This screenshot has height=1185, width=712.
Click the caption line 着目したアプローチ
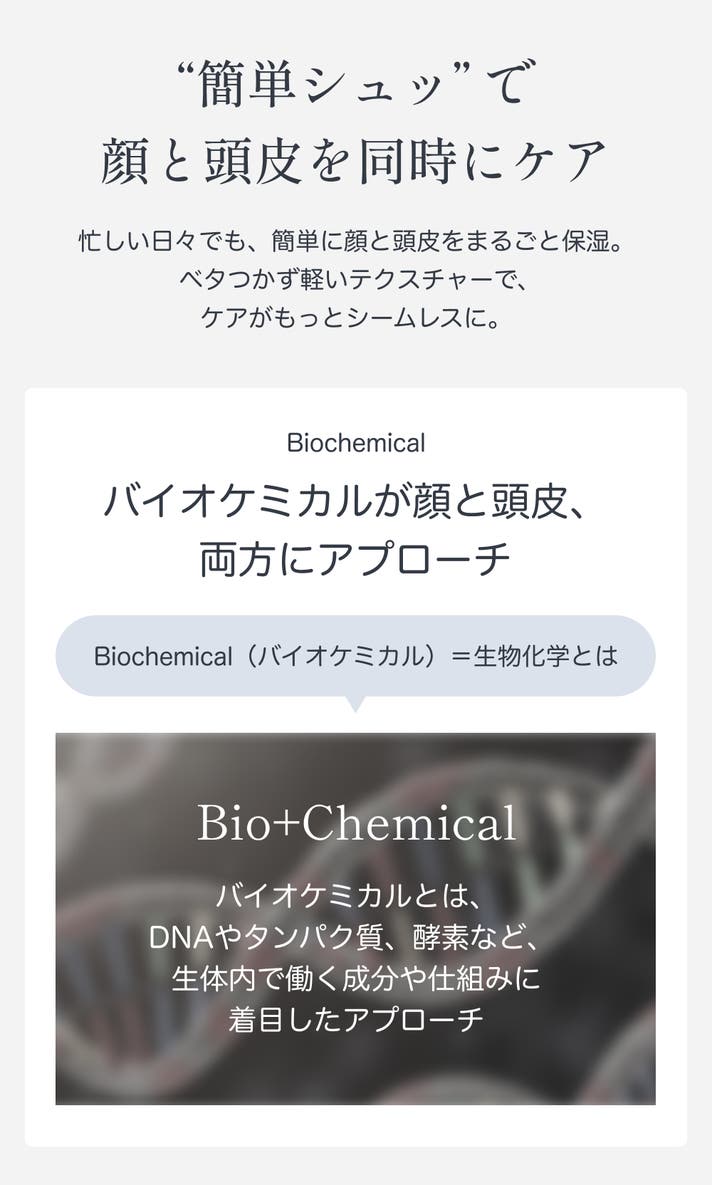355,1020
